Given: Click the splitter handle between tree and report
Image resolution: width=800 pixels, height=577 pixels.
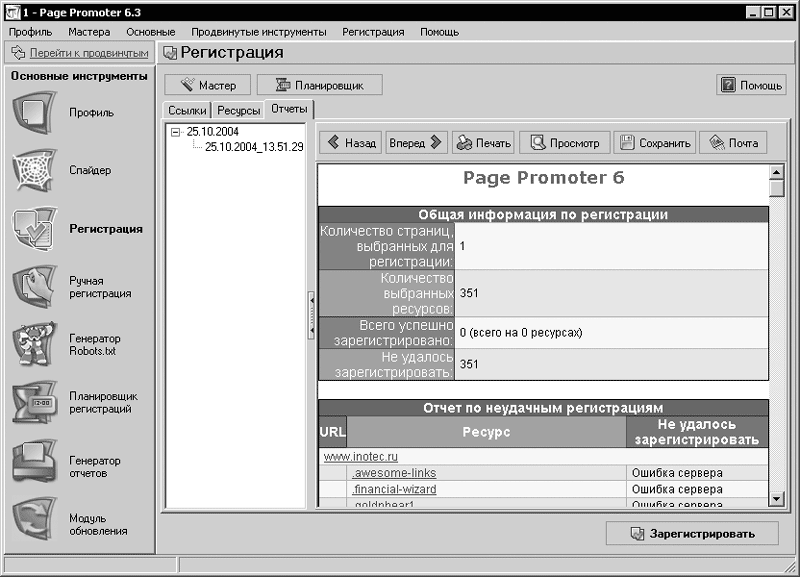Looking at the screenshot, I should [x=311, y=315].
